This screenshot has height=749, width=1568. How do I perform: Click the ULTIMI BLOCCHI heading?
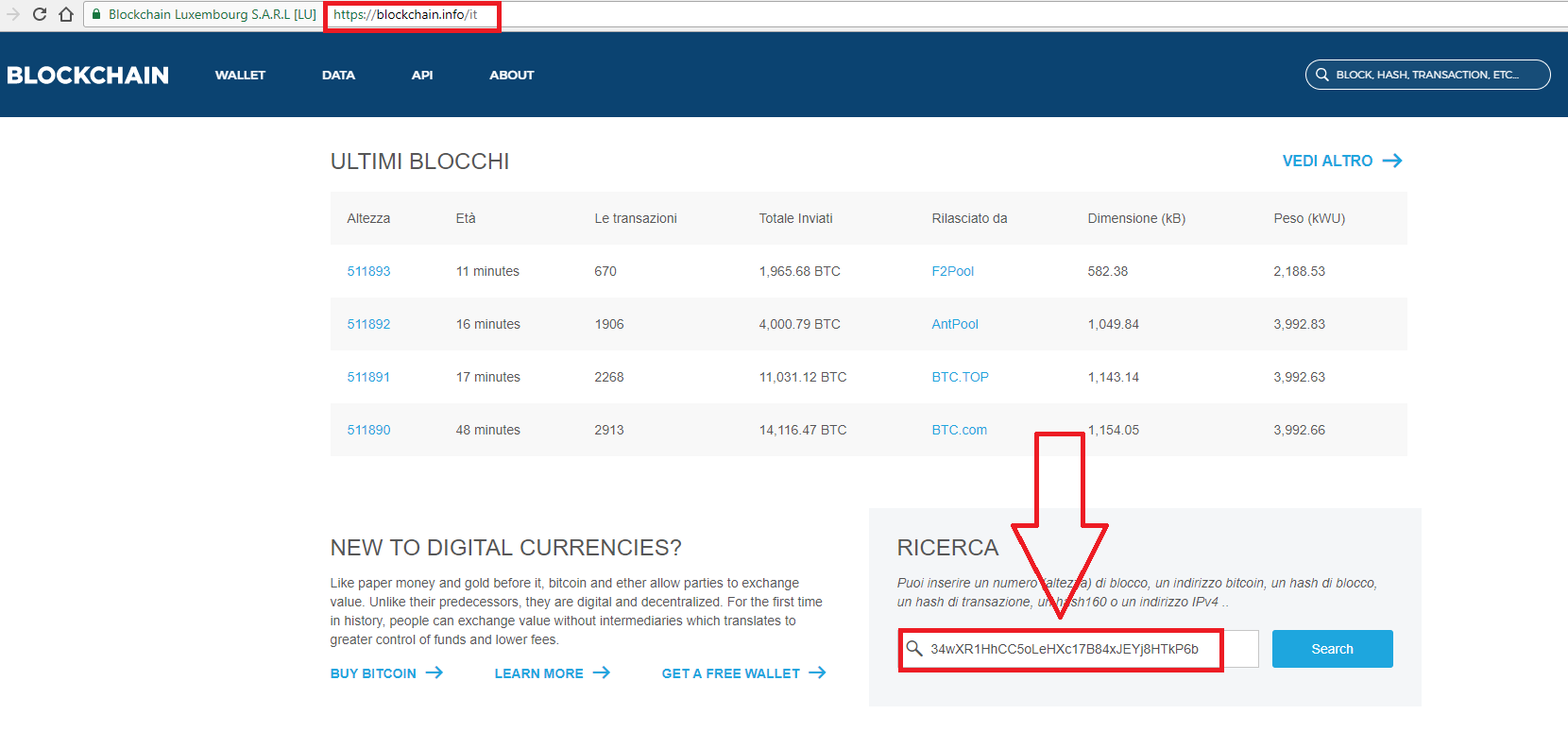[419, 162]
